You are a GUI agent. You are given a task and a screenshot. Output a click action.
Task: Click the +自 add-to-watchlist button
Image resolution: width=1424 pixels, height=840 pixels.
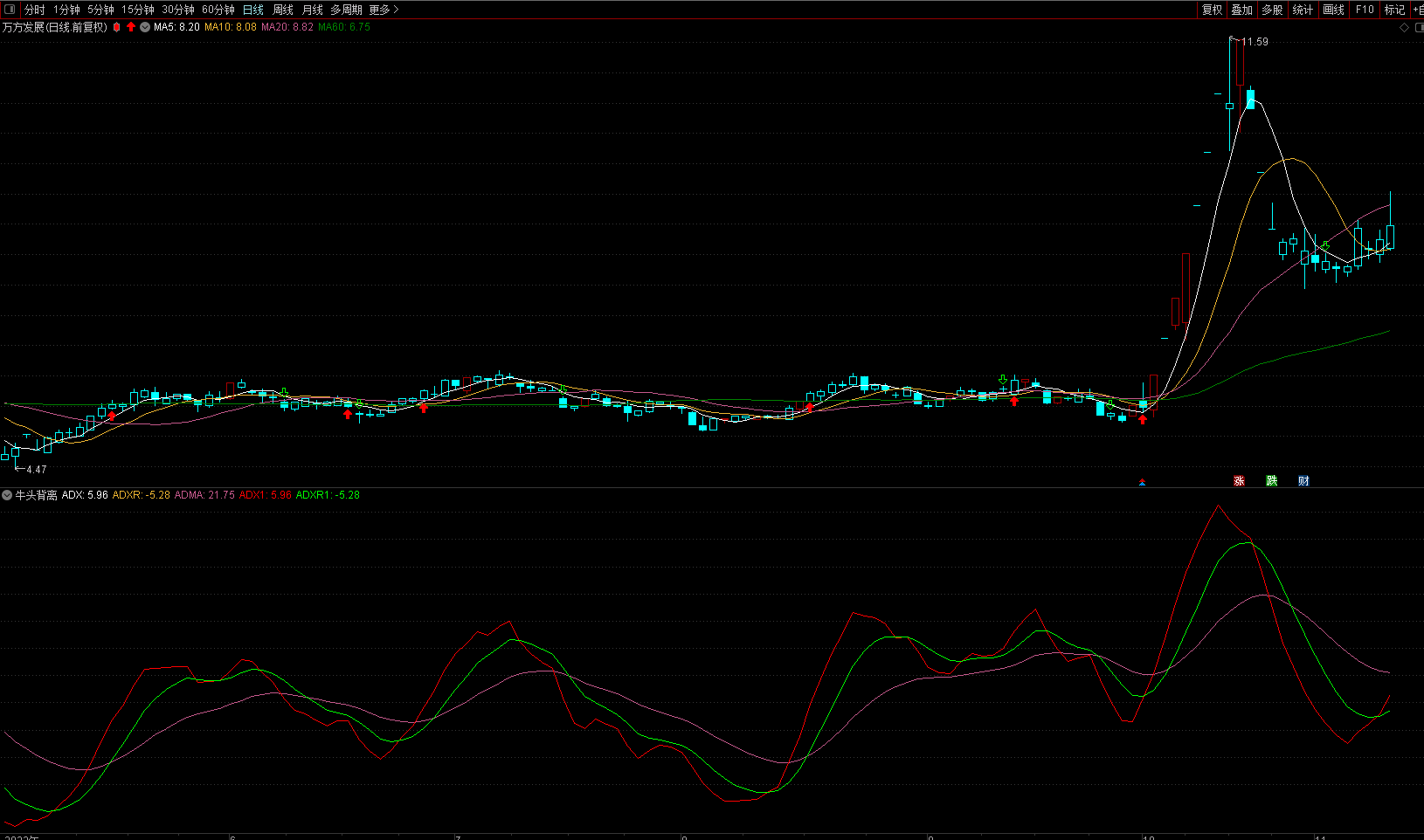pyautogui.click(x=1418, y=10)
